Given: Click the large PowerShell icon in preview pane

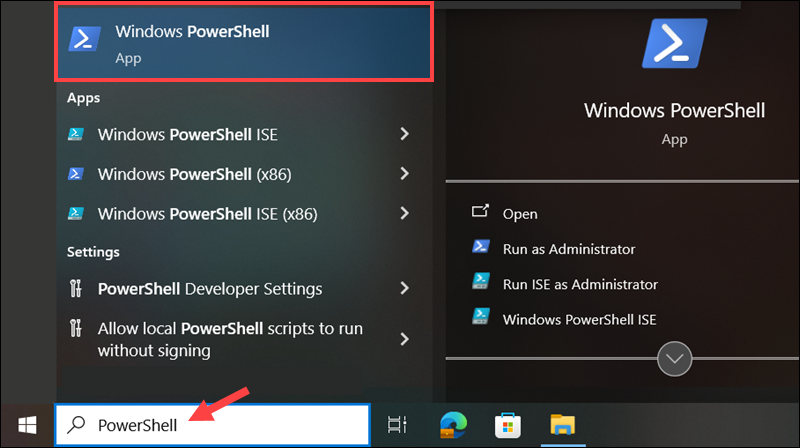Looking at the screenshot, I should tap(674, 43).
